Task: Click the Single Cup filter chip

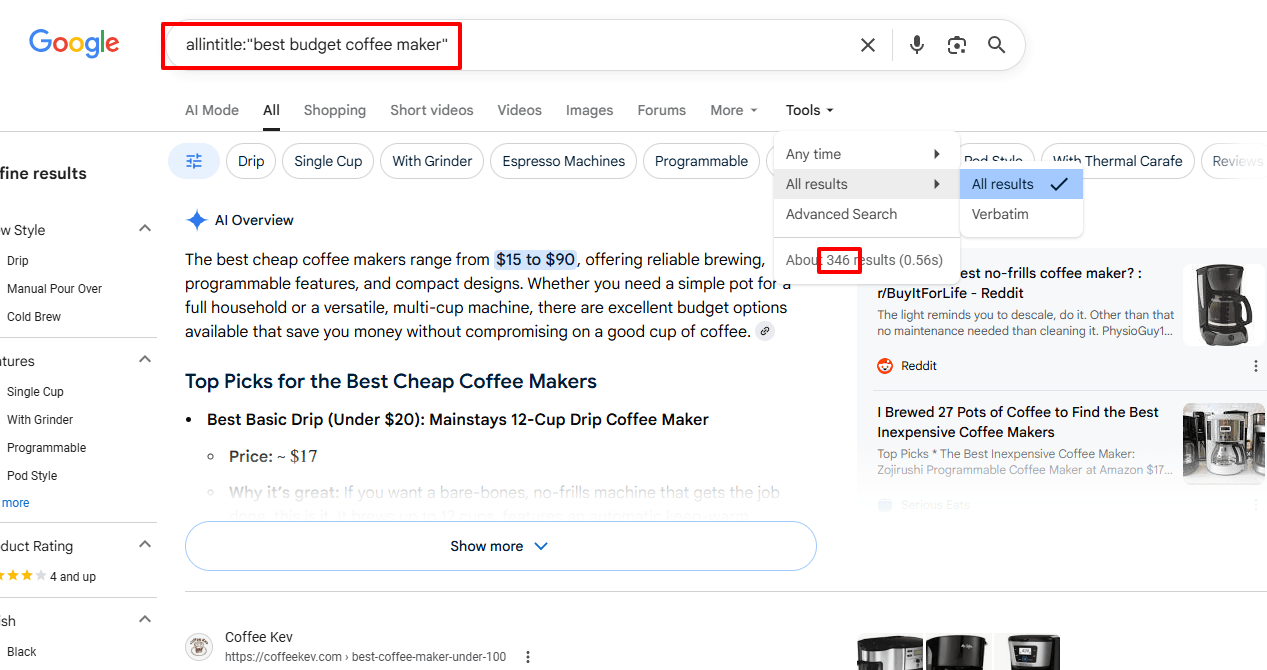Action: (x=328, y=161)
